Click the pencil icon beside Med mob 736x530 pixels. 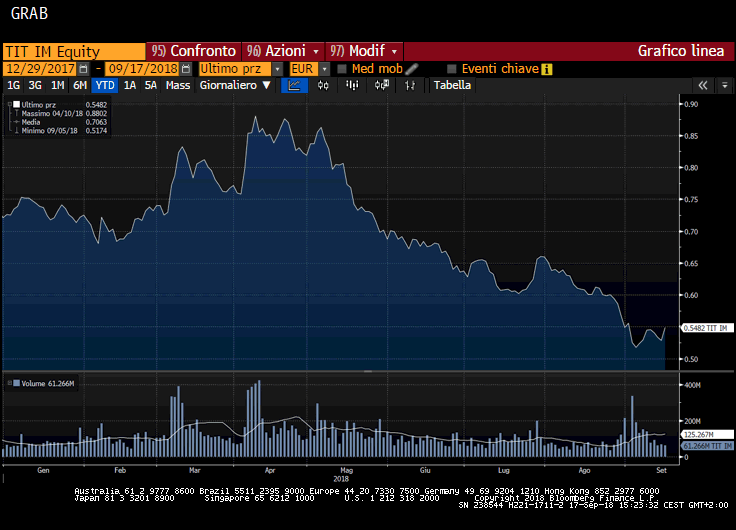pyautogui.click(x=412, y=69)
